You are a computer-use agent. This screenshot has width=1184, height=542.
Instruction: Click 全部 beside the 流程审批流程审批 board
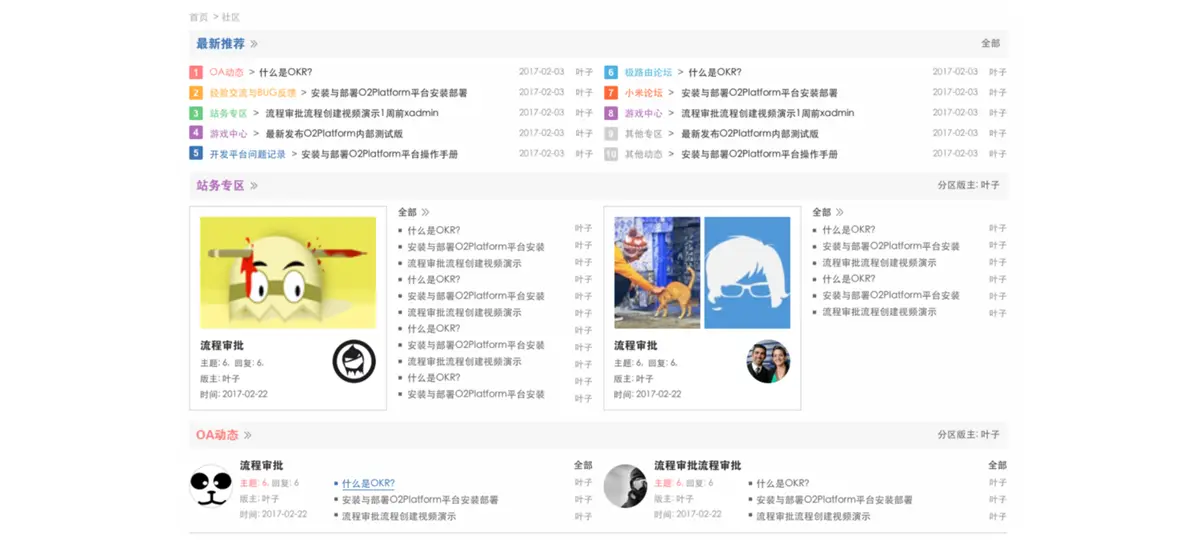[997, 466]
